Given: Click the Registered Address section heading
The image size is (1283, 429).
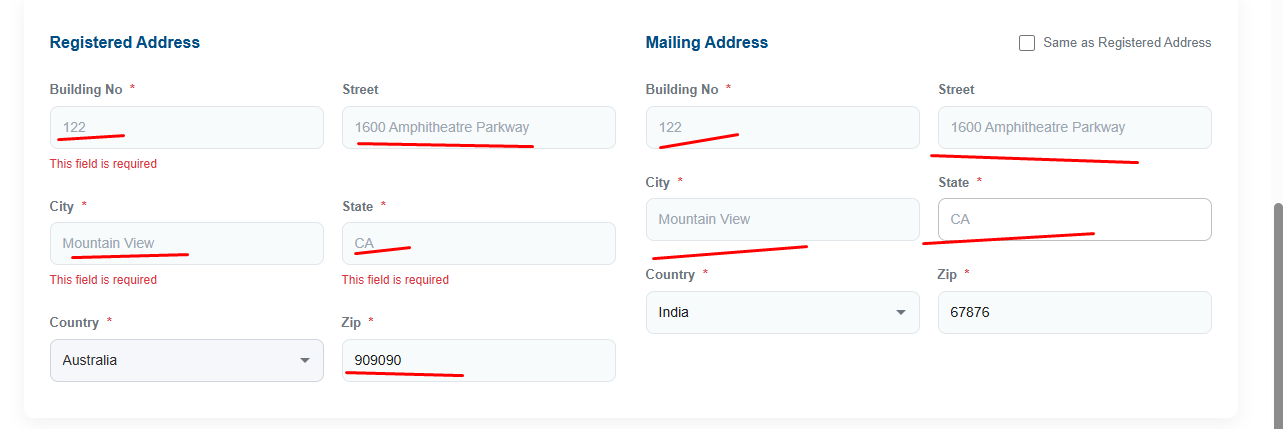Looking at the screenshot, I should 125,42.
